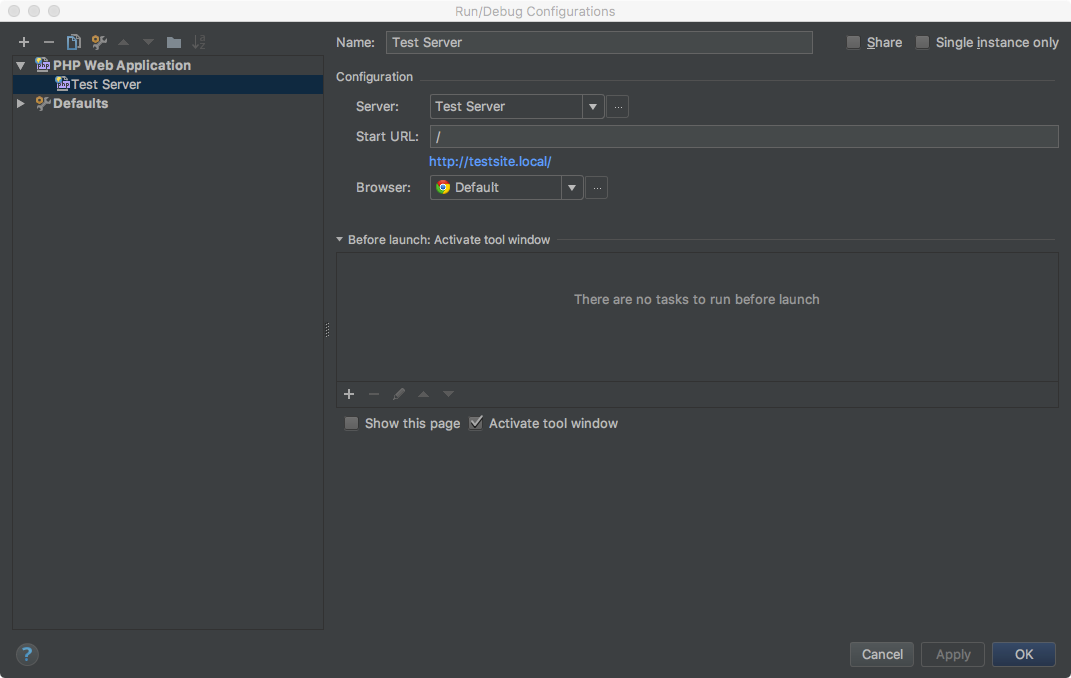Click the copy configuration icon

tap(73, 42)
